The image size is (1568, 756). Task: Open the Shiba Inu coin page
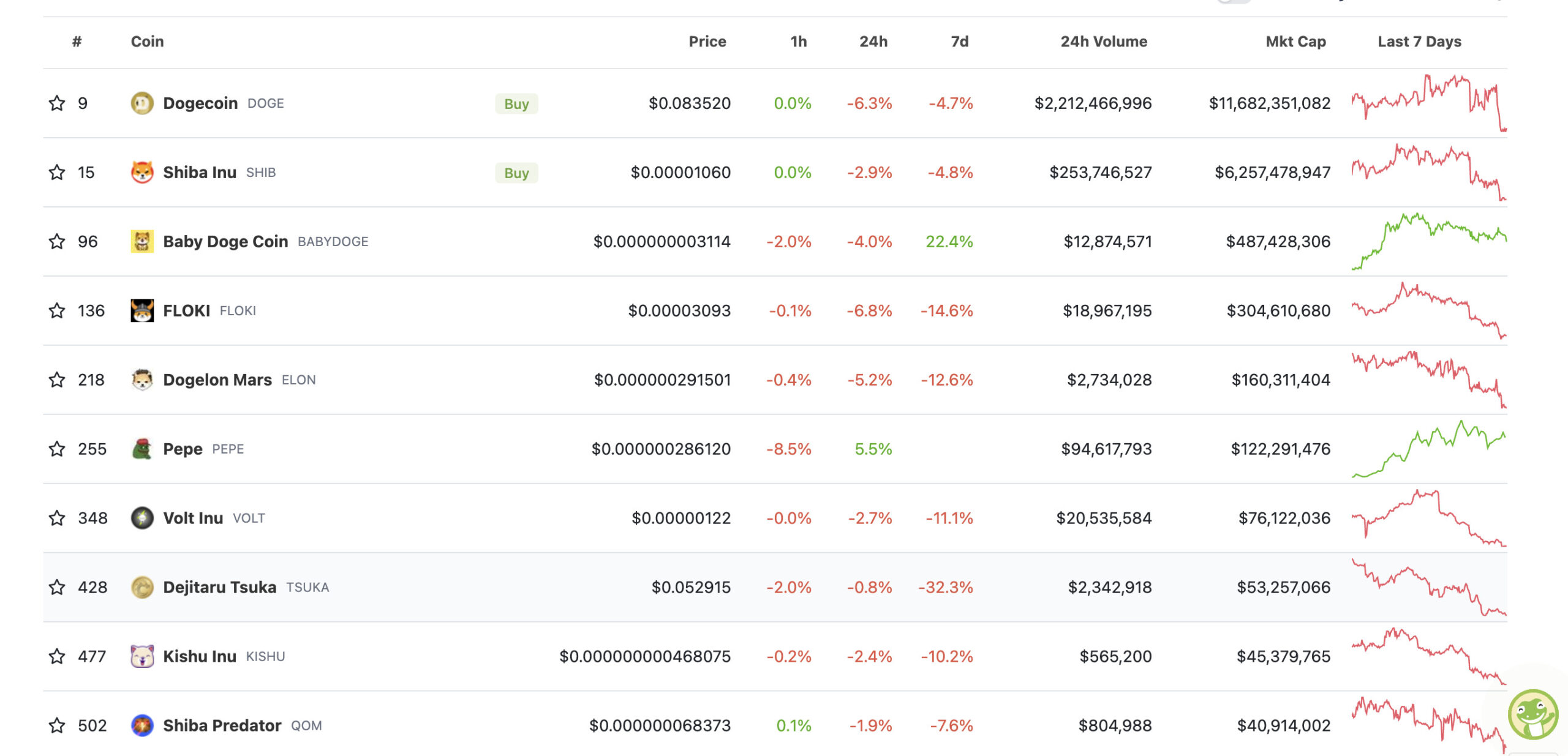200,172
